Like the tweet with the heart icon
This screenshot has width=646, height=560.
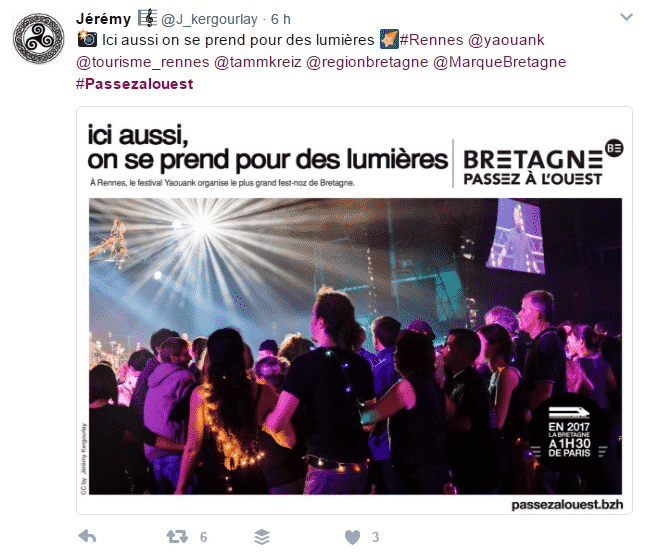[352, 537]
